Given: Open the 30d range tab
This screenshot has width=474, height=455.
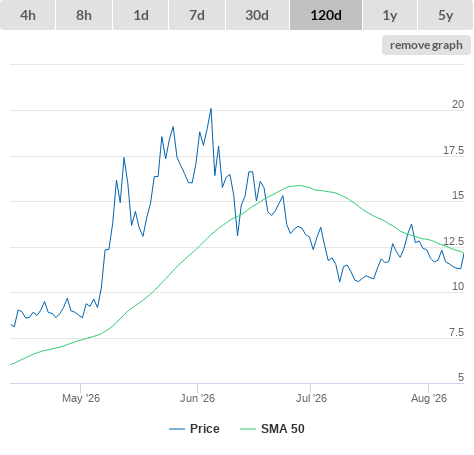Looking at the screenshot, I should (257, 15).
